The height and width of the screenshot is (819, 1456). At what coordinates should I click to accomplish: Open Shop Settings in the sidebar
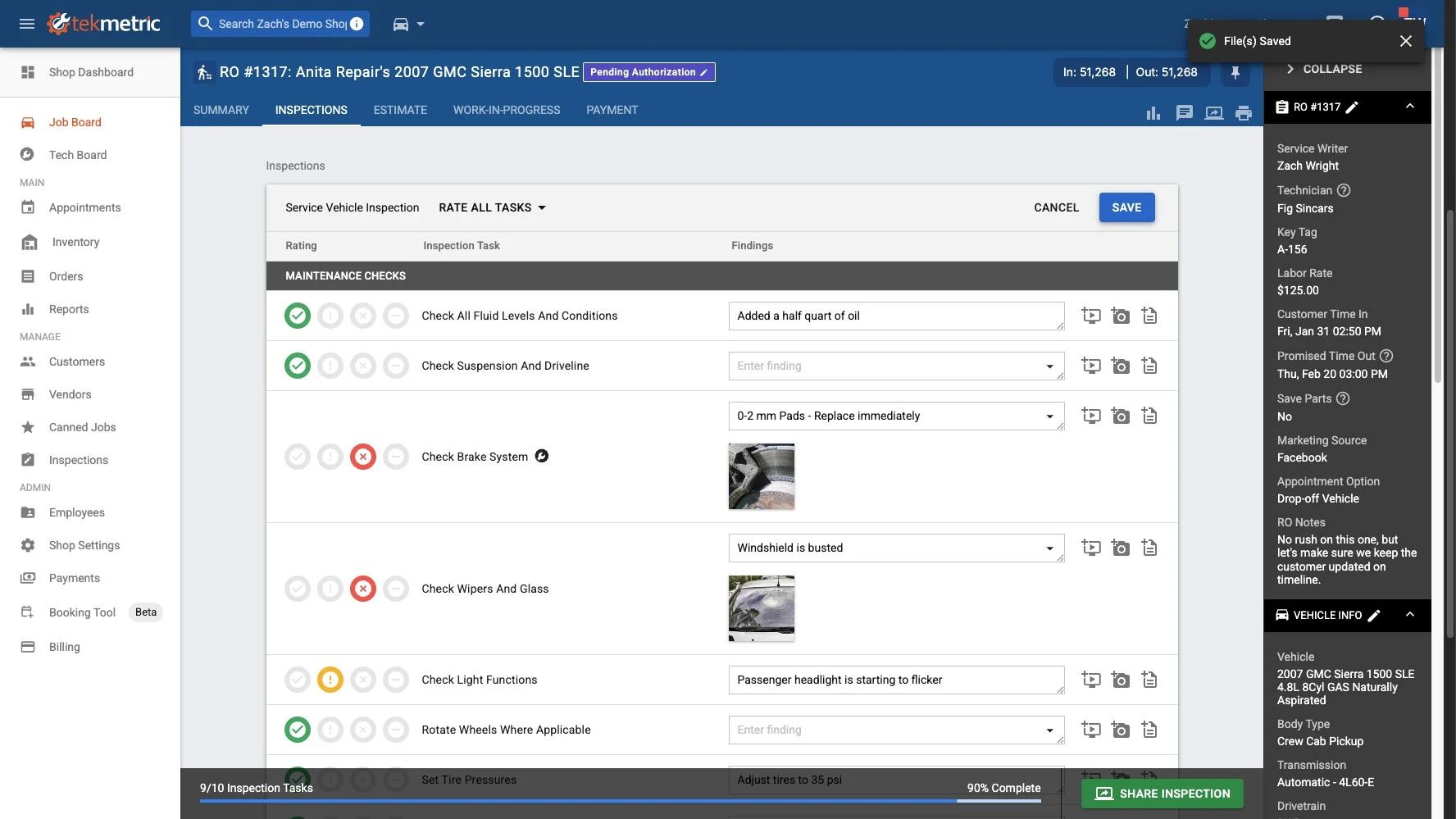[x=84, y=545]
